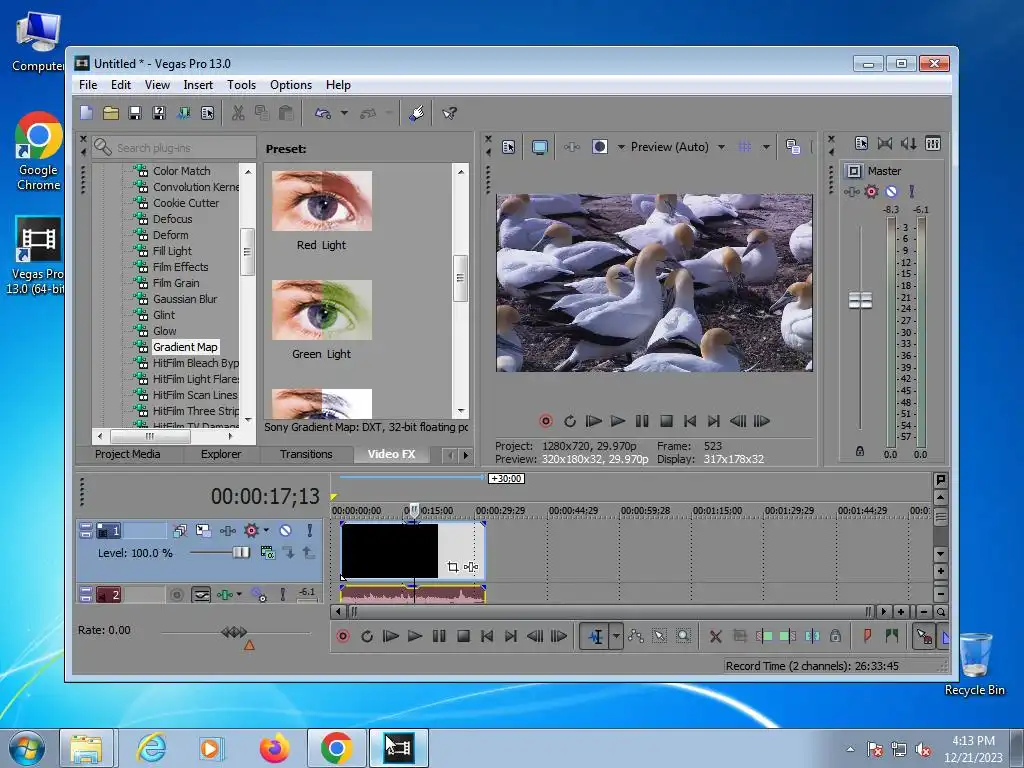
Task: Click the Open folder toolbar icon
Action: pos(110,113)
